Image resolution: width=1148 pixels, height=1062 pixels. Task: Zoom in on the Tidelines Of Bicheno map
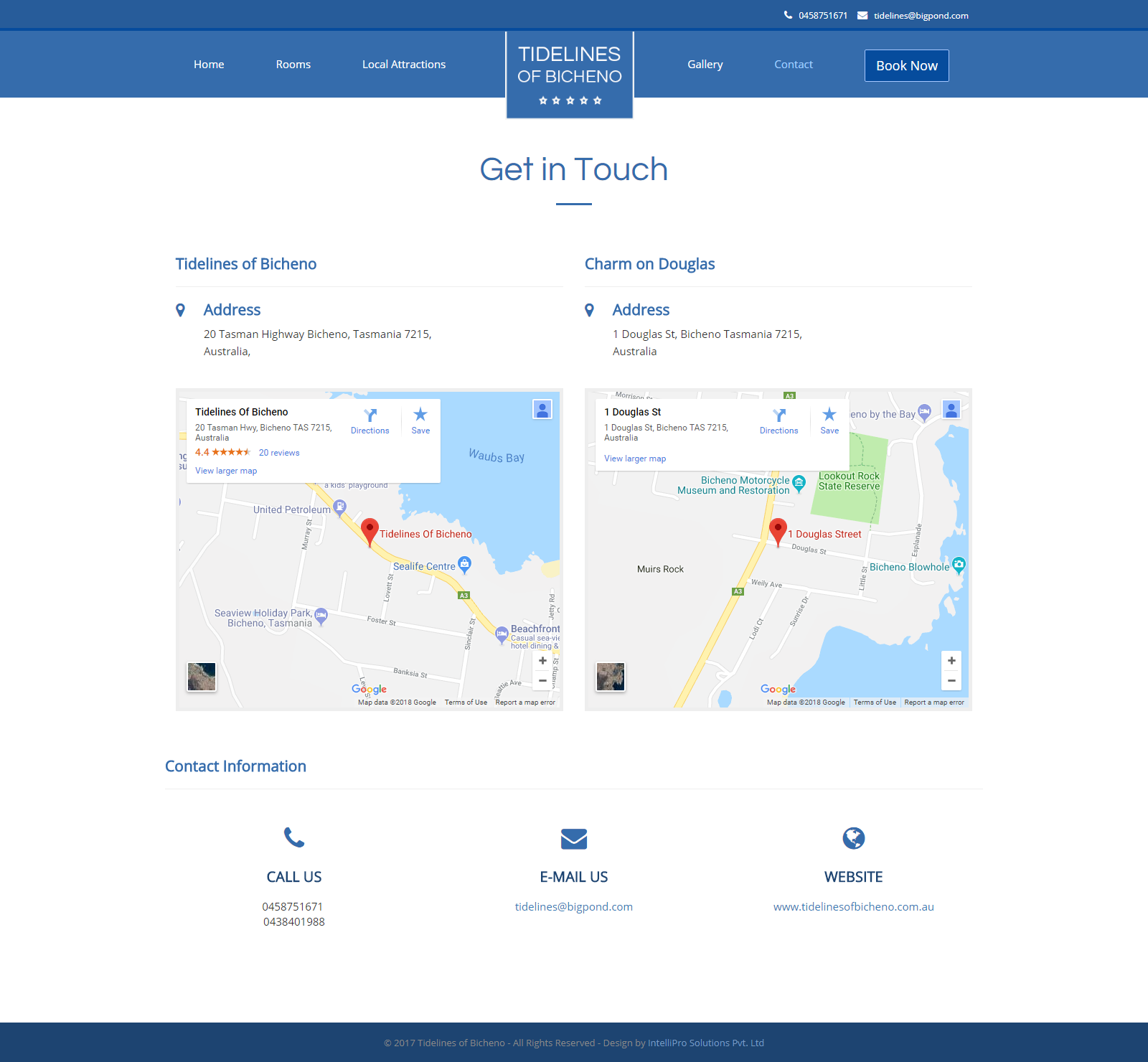tap(542, 661)
